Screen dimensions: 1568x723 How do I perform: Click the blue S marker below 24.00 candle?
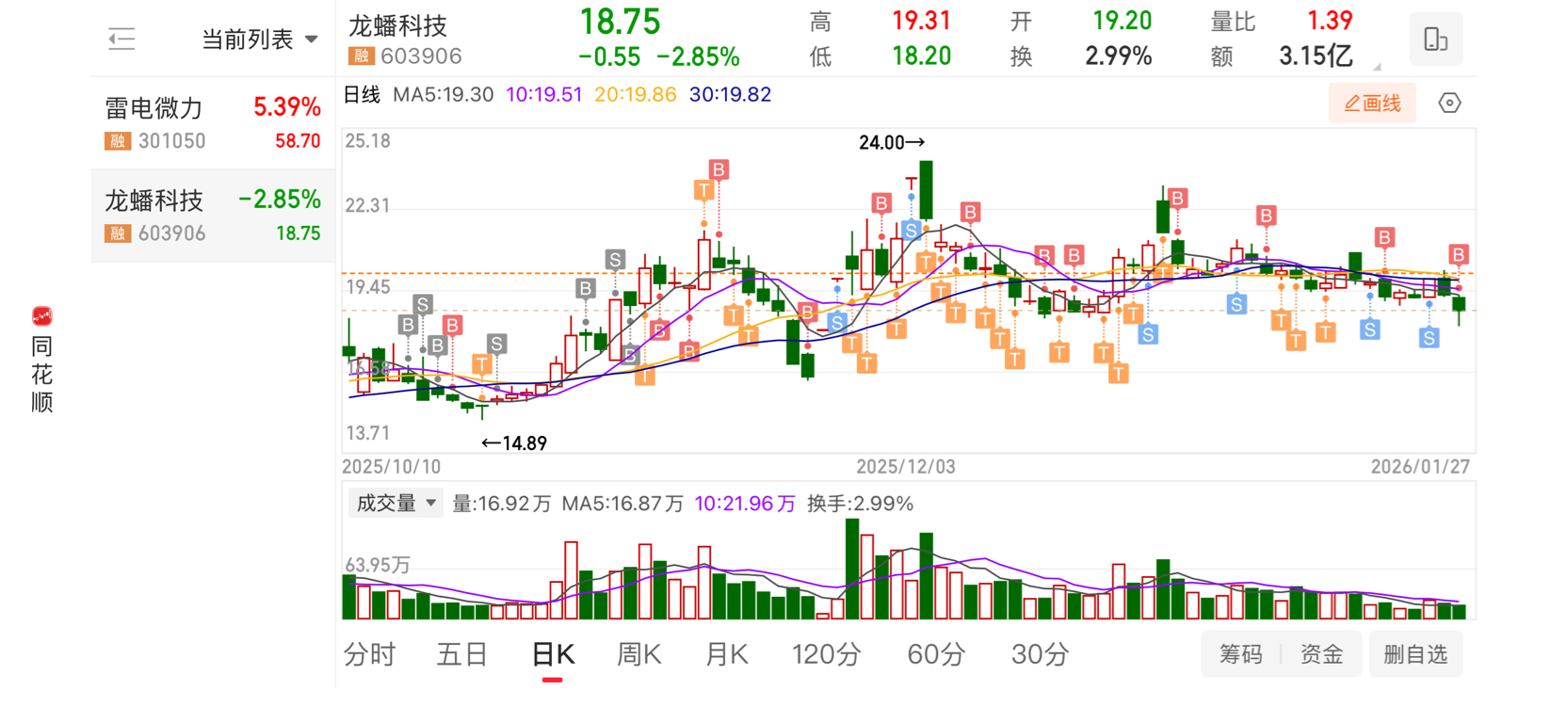tap(911, 230)
